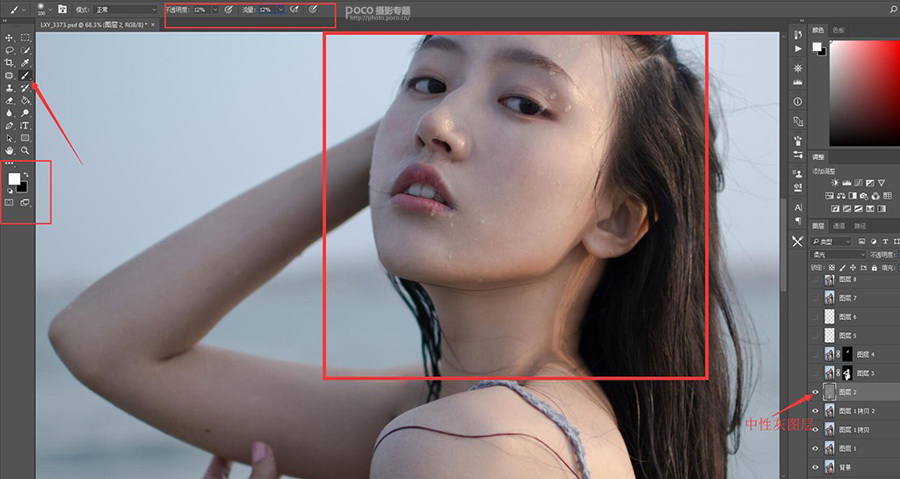Select the Type tool
Image resolution: width=900 pixels, height=479 pixels.
[25, 126]
